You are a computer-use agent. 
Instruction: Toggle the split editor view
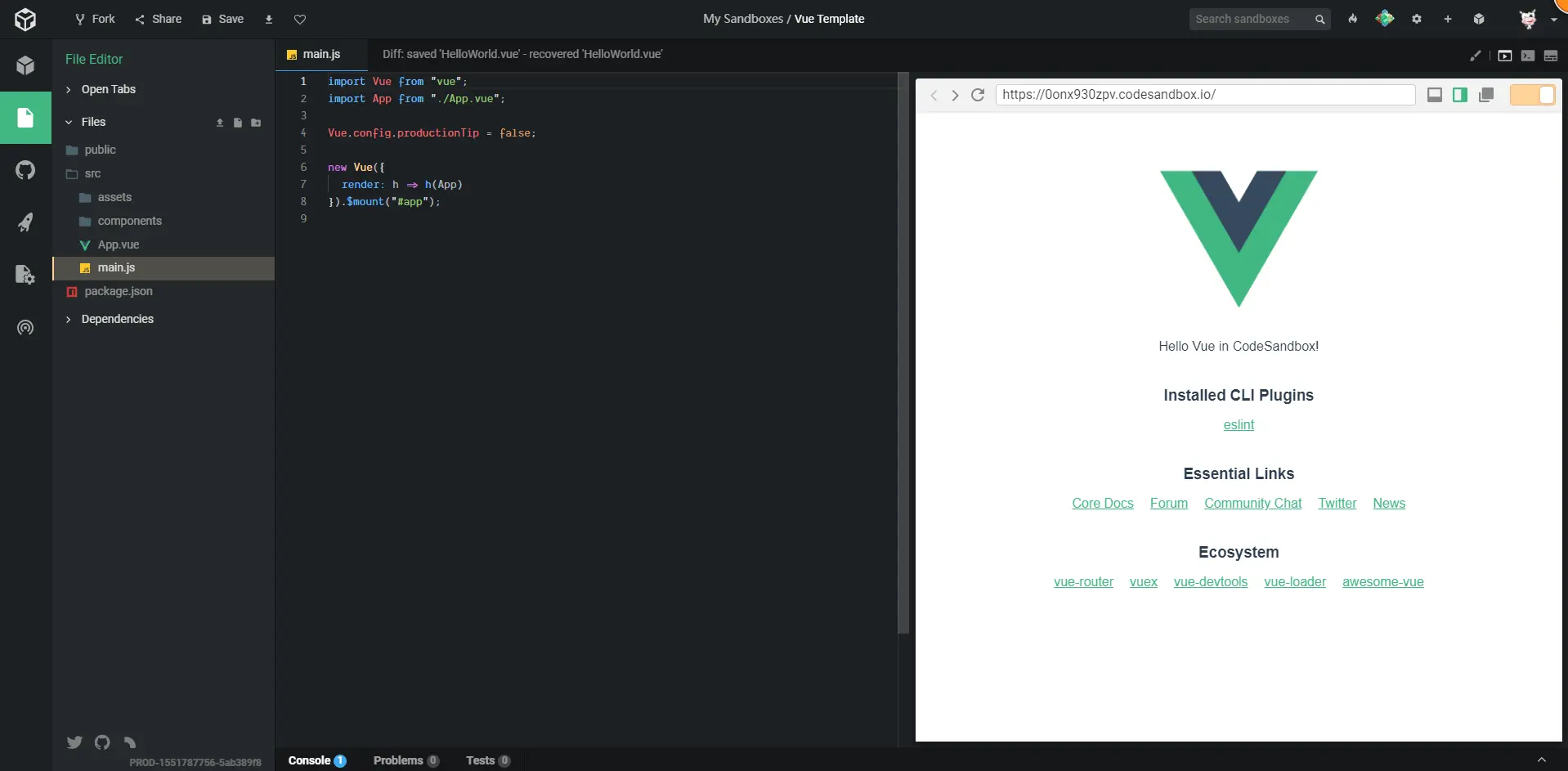[x=1551, y=56]
